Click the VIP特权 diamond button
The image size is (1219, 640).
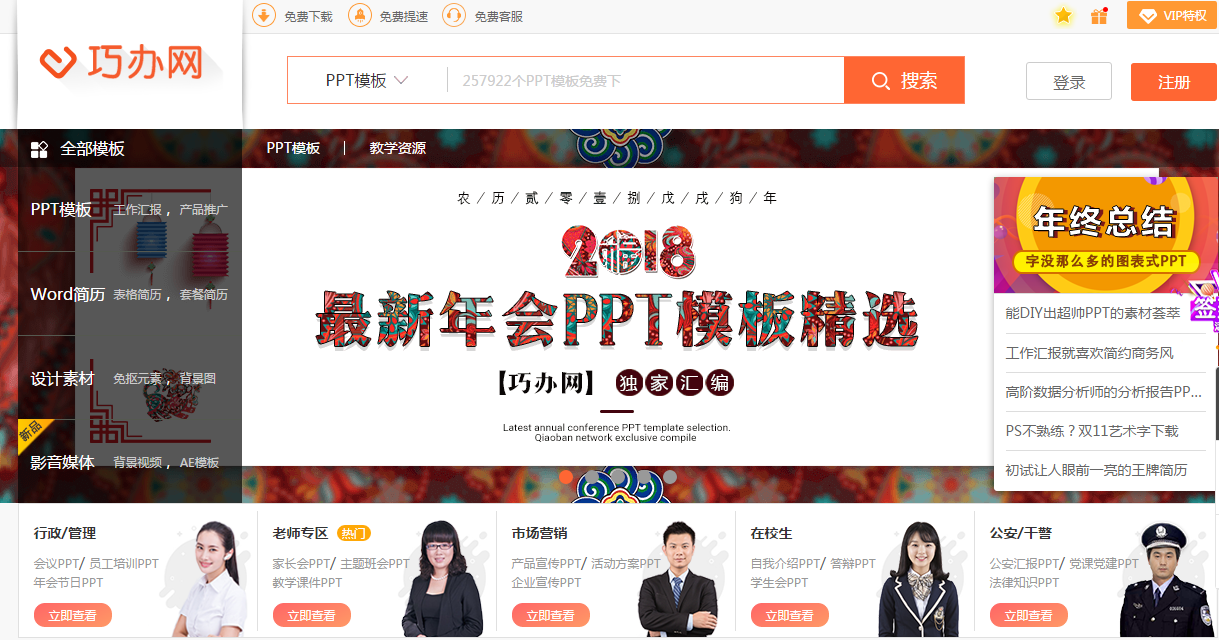tap(1172, 15)
